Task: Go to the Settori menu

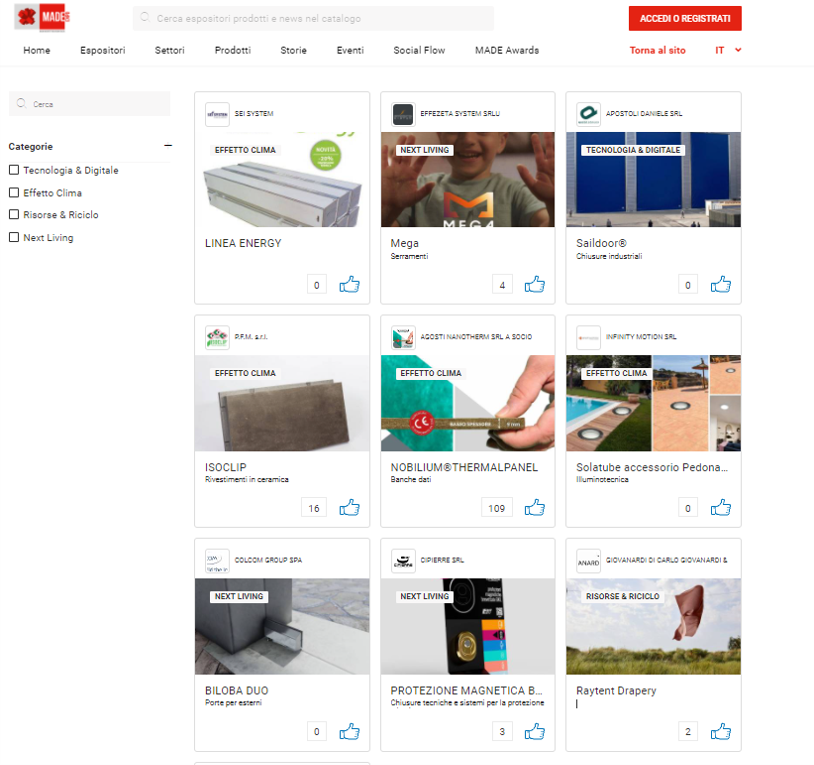Action: [170, 50]
